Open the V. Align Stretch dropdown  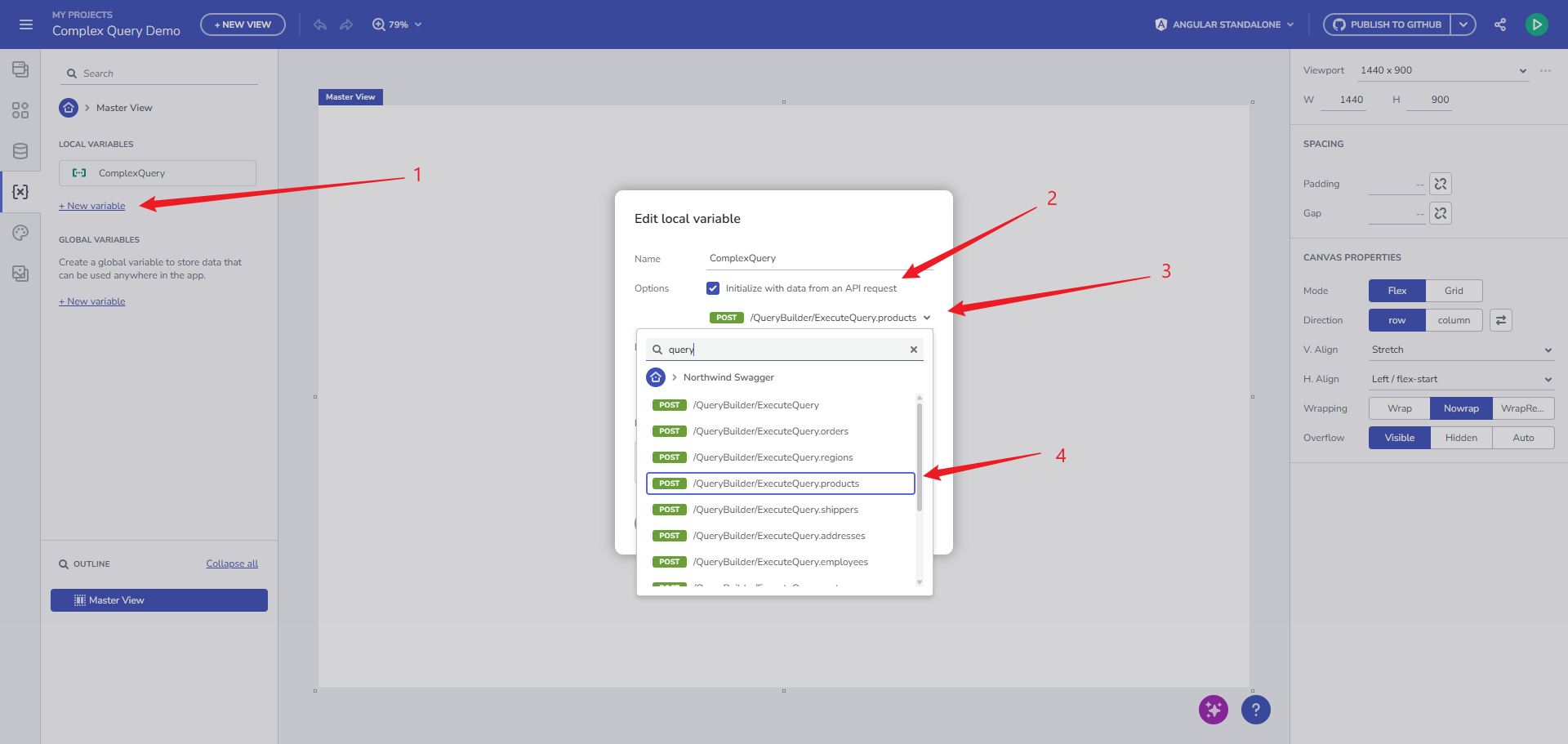[1461, 350]
